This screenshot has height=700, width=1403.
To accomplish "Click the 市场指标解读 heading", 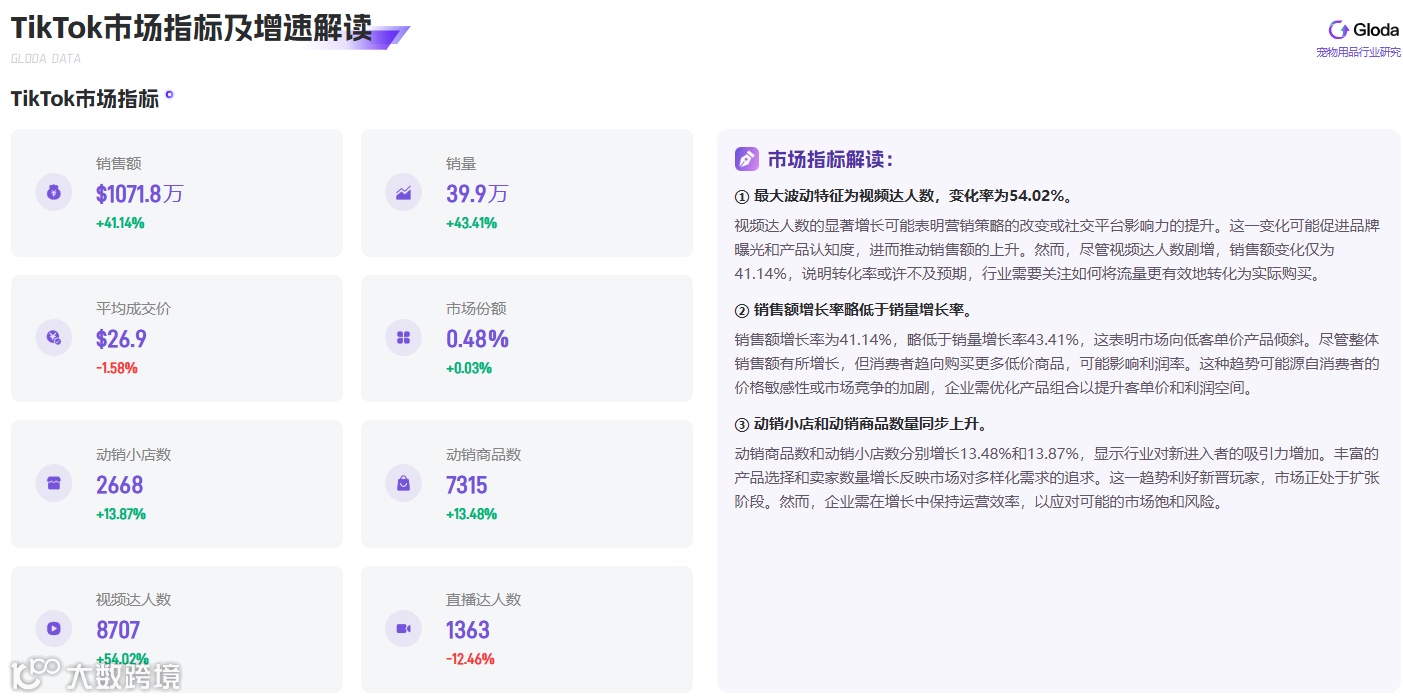I will (x=831, y=159).
